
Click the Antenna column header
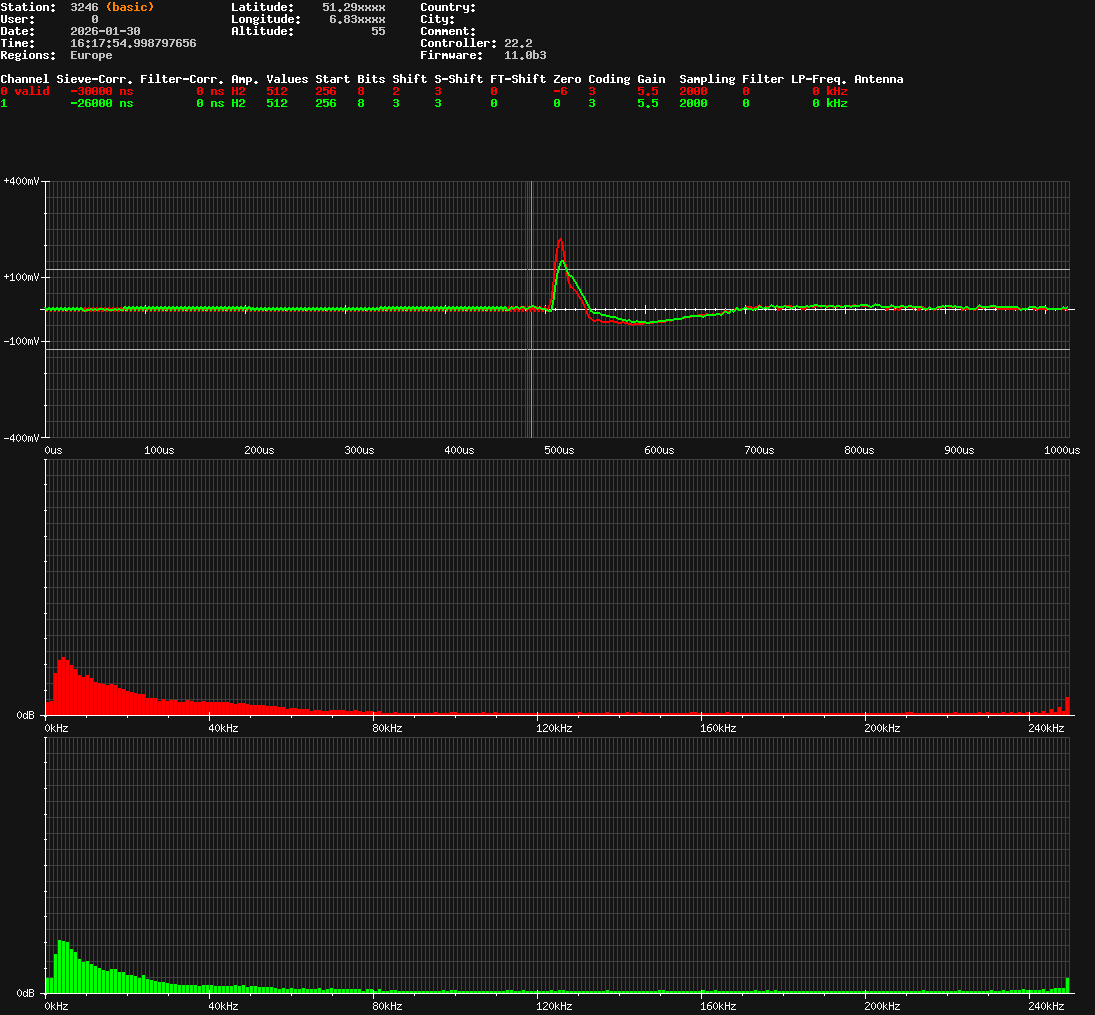[878, 79]
